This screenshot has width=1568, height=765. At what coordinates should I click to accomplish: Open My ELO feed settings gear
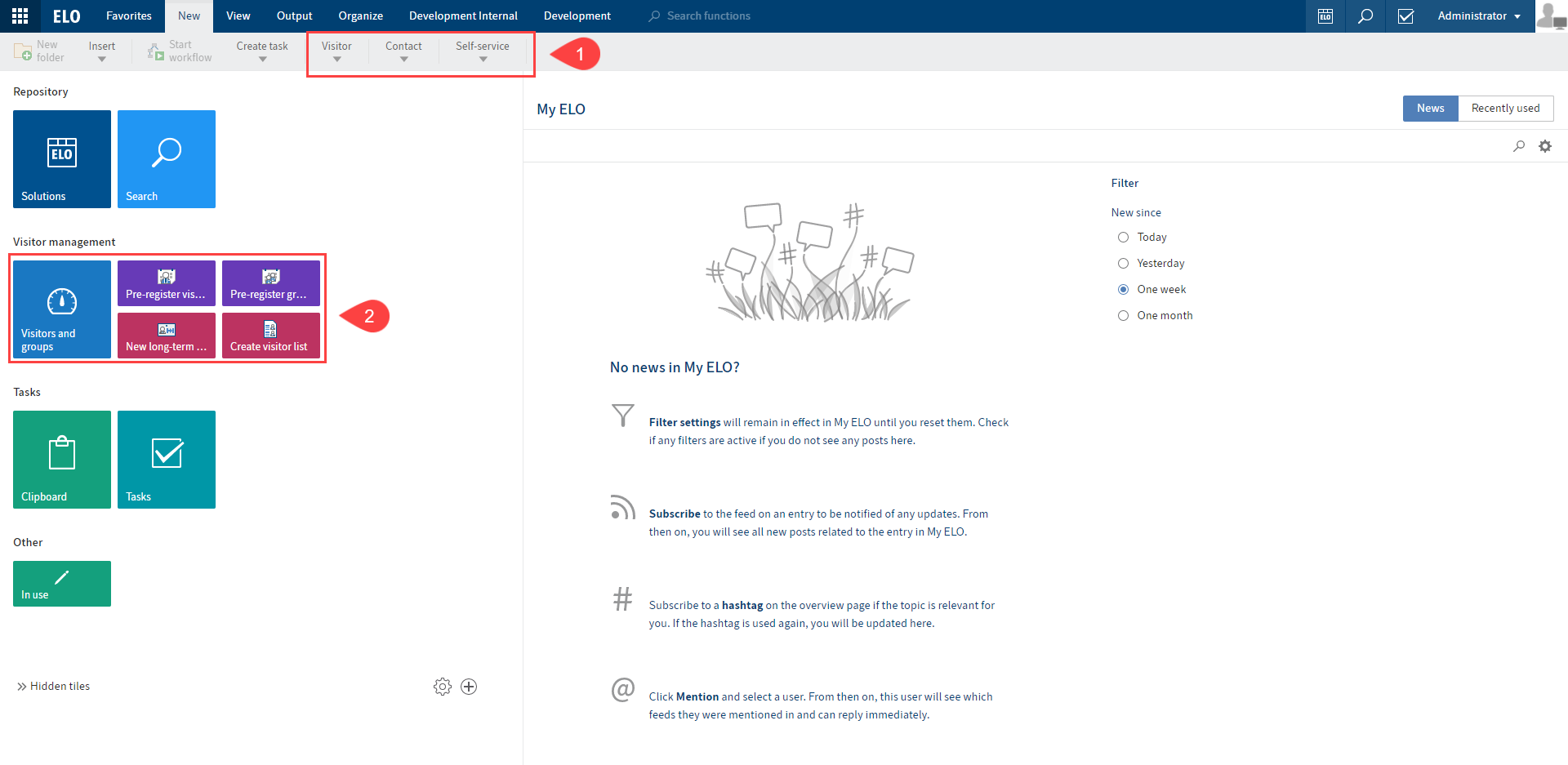pos(1545,146)
